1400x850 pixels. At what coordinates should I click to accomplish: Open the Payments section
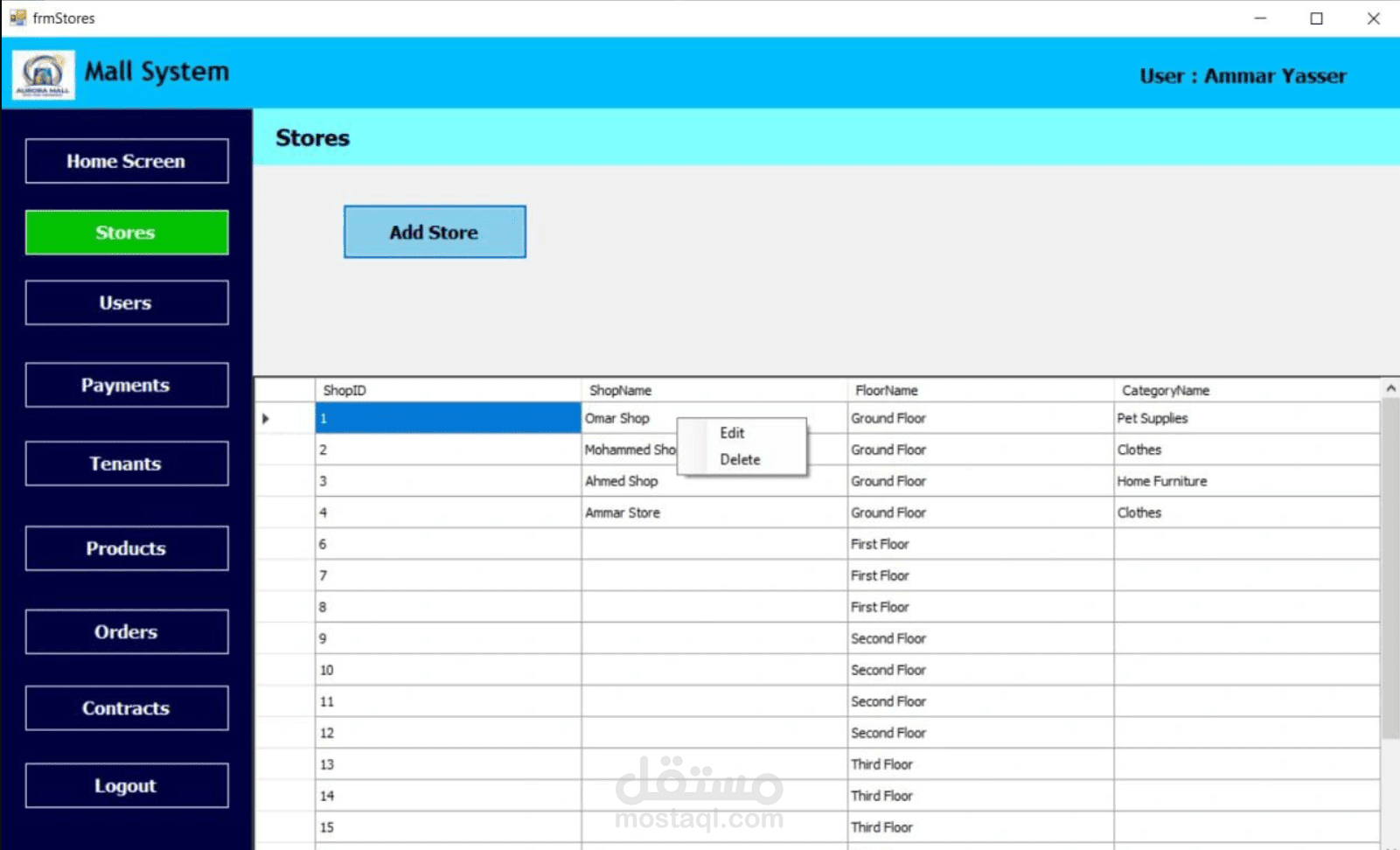[127, 385]
